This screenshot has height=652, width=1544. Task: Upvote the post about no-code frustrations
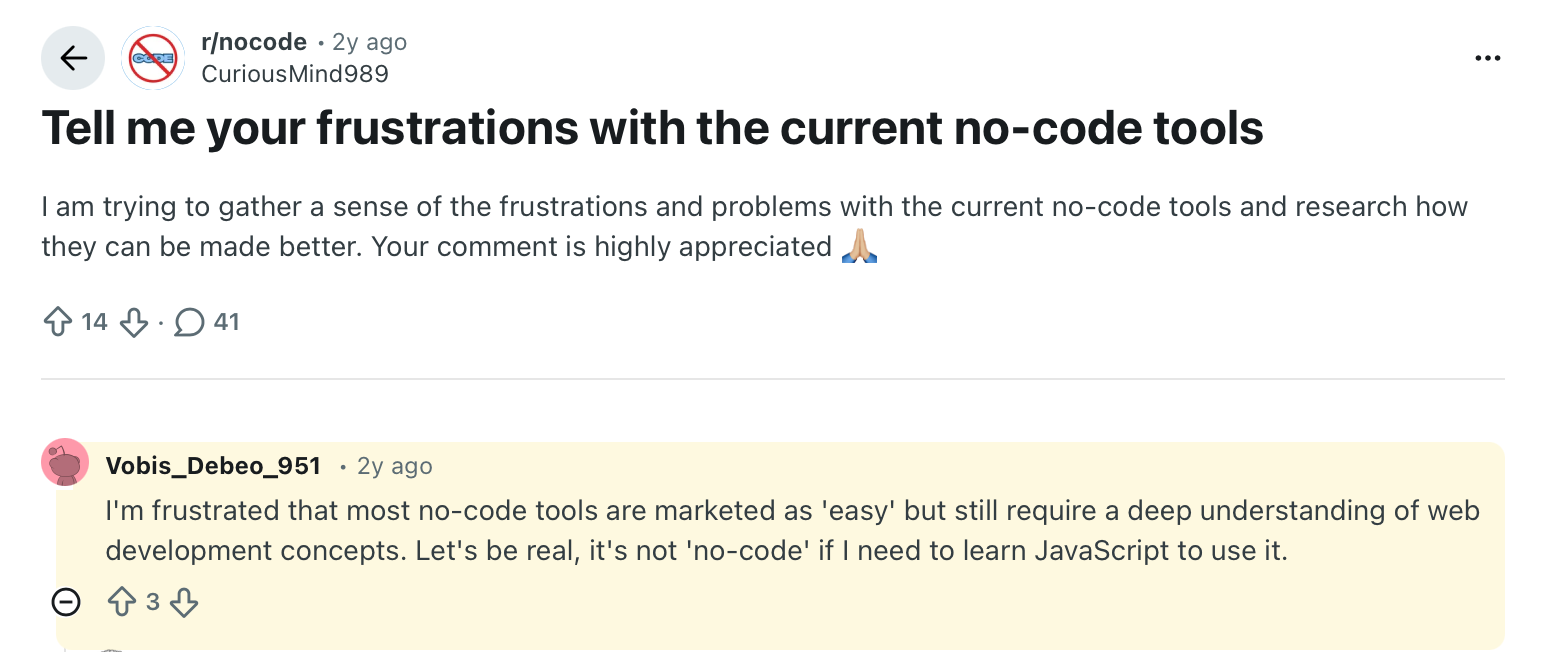coord(58,322)
